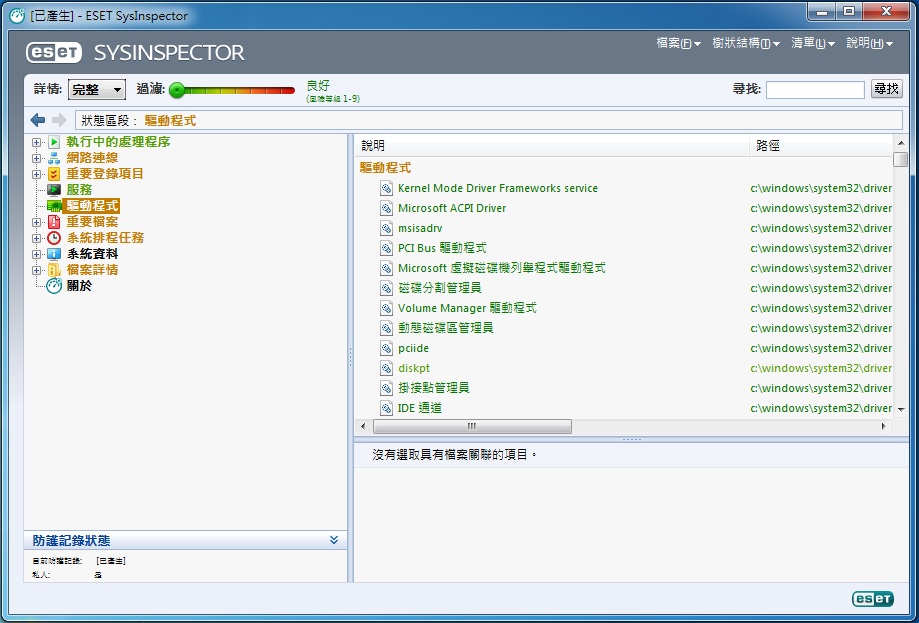Click the horizontal scrollbar right arrow
This screenshot has width=919, height=623.
883,426
